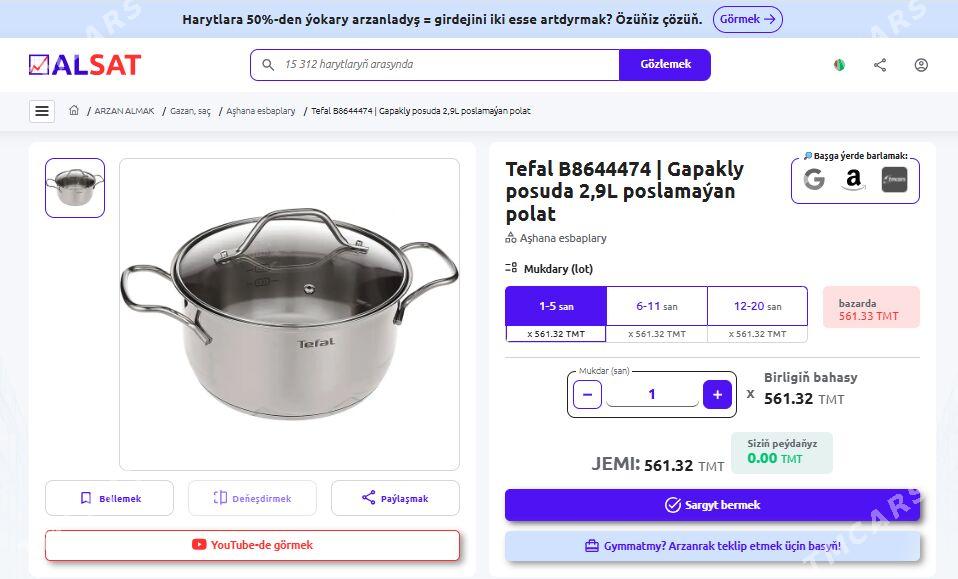Search this product on Amazon

coord(853,180)
